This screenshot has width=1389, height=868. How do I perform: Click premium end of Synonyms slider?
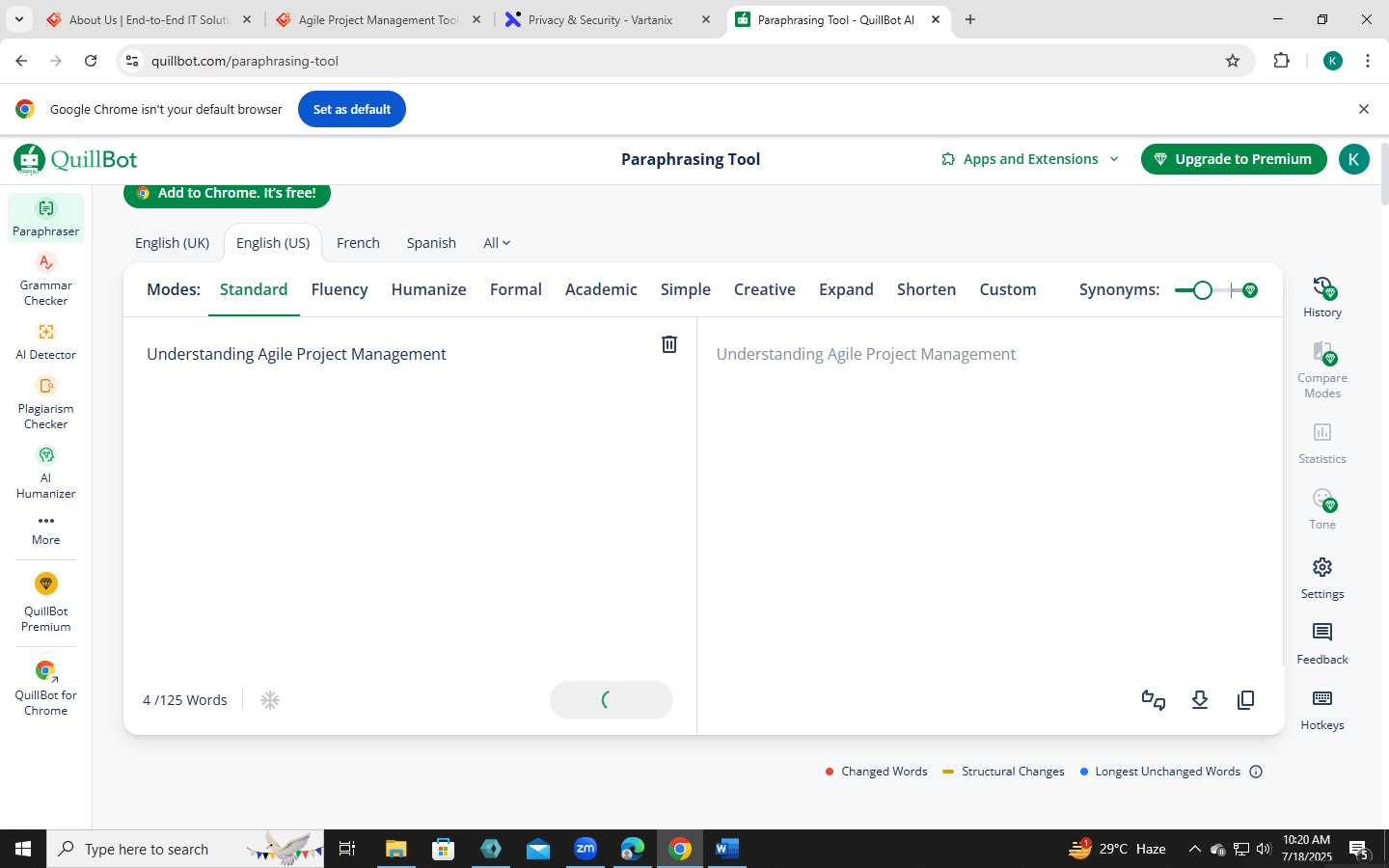[x=1250, y=290]
